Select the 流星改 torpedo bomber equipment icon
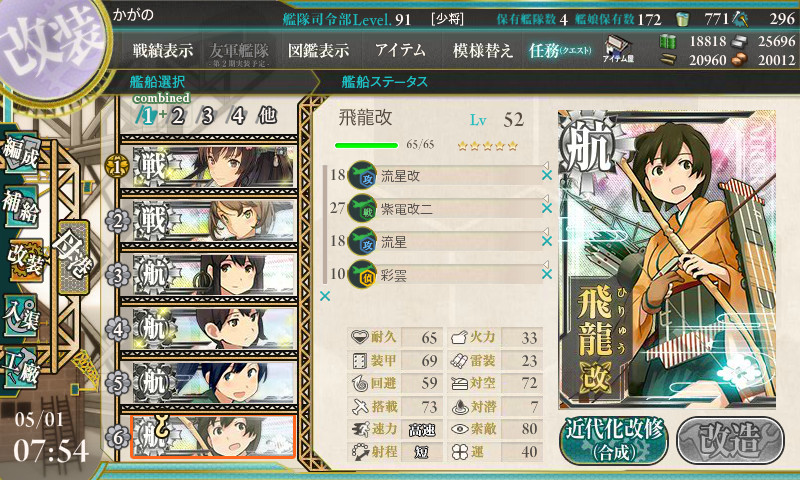800x480 pixels. 362,175
